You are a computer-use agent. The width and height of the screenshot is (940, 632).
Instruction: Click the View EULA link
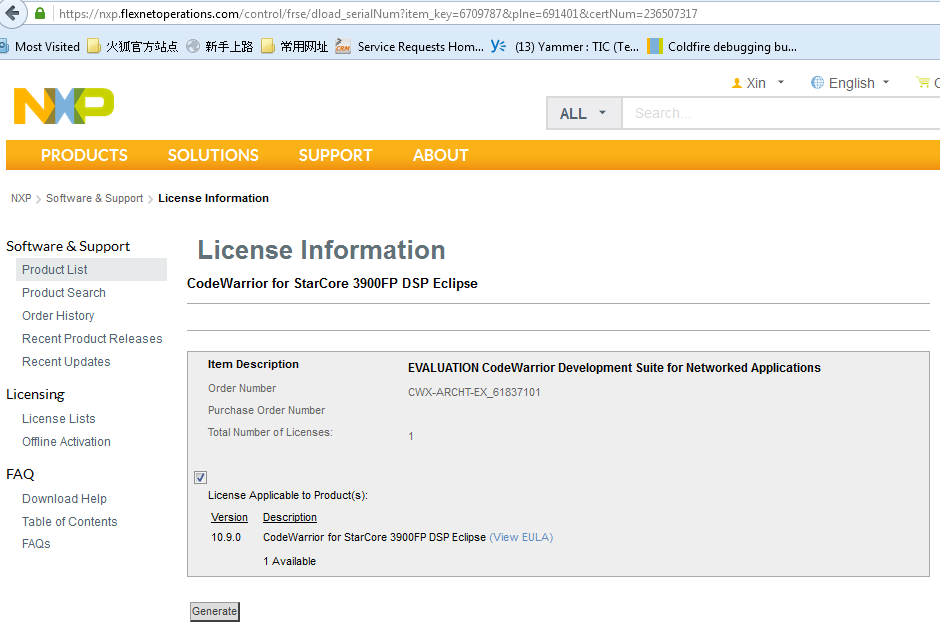pos(521,537)
